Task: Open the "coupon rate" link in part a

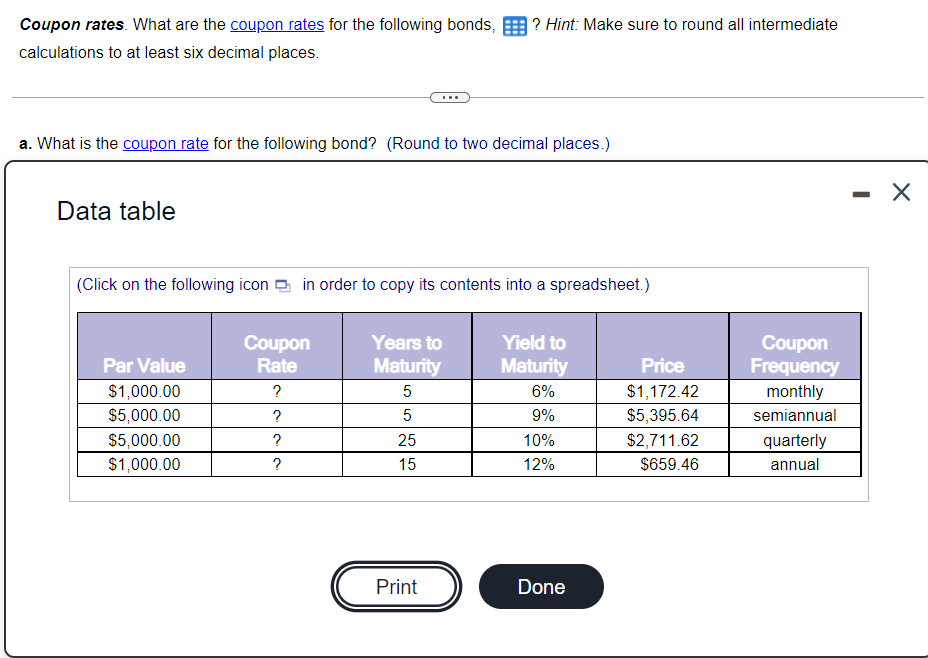Action: click(165, 143)
